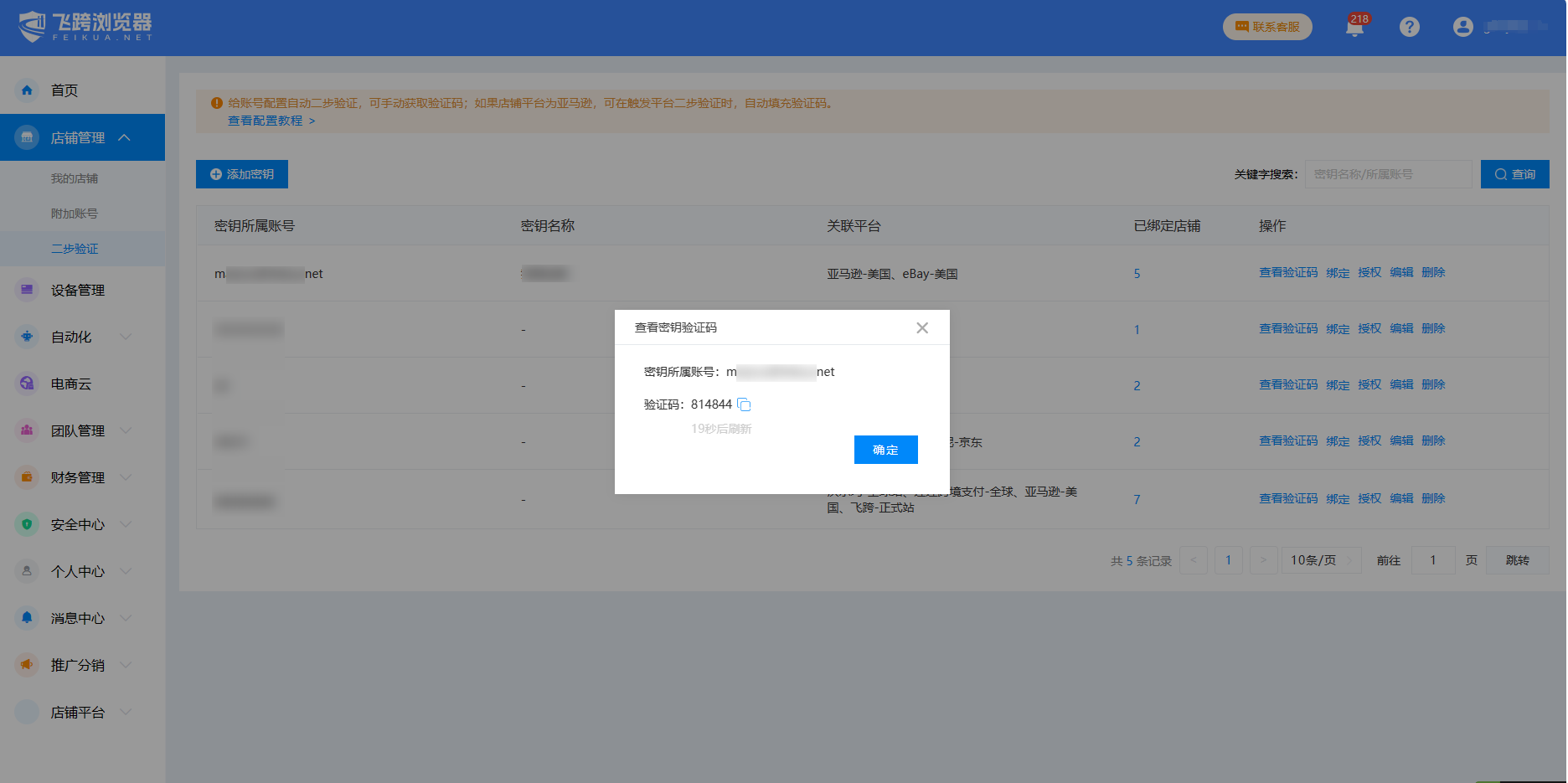This screenshot has height=783, width=1568.
Task: Click 授权 in the 亚马逊-美国 row
Action: tap(1369, 273)
